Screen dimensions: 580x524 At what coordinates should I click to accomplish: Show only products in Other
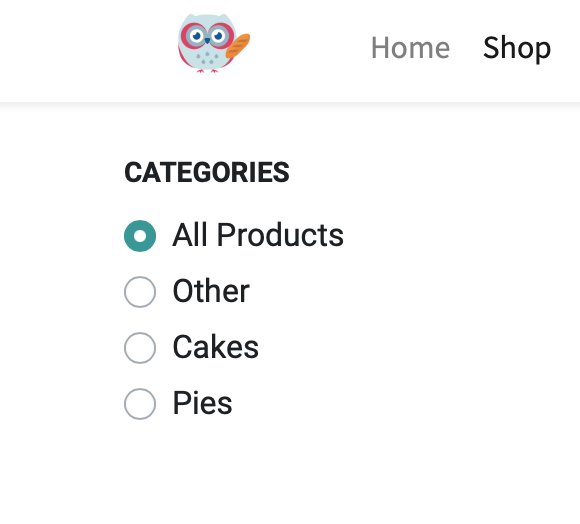pos(140,292)
